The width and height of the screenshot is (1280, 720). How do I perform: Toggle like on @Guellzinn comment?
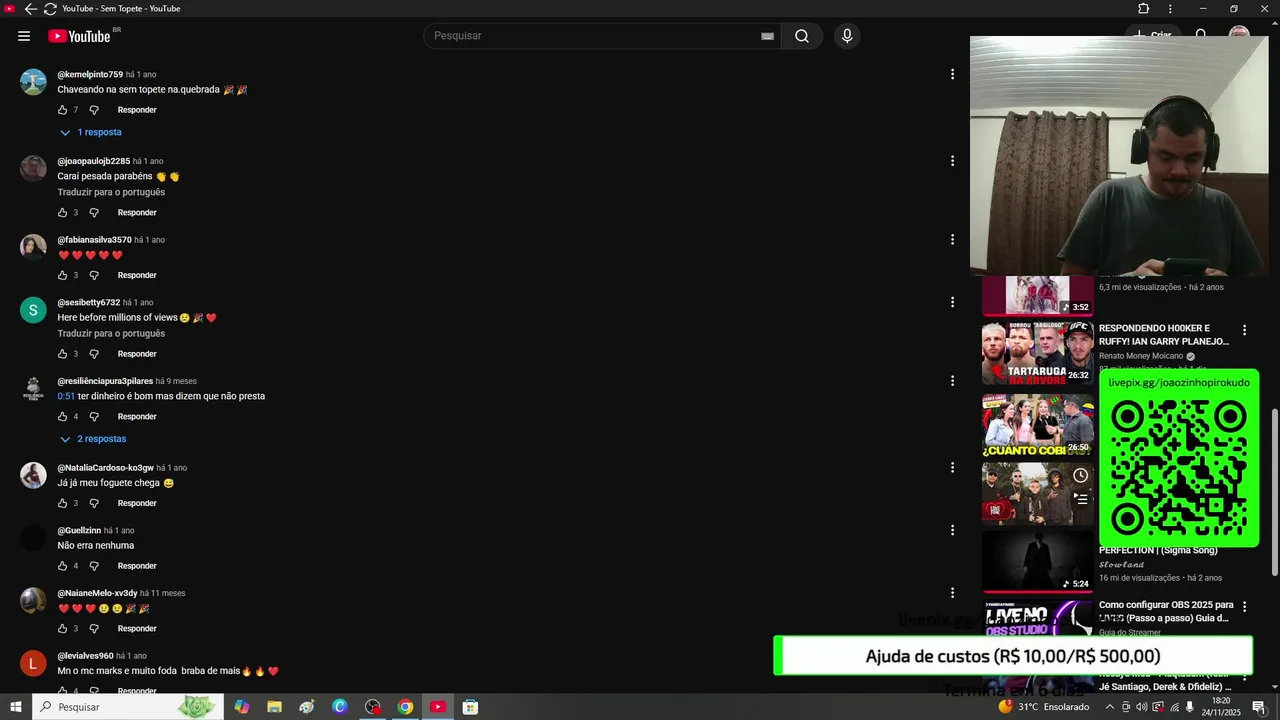[x=62, y=566]
